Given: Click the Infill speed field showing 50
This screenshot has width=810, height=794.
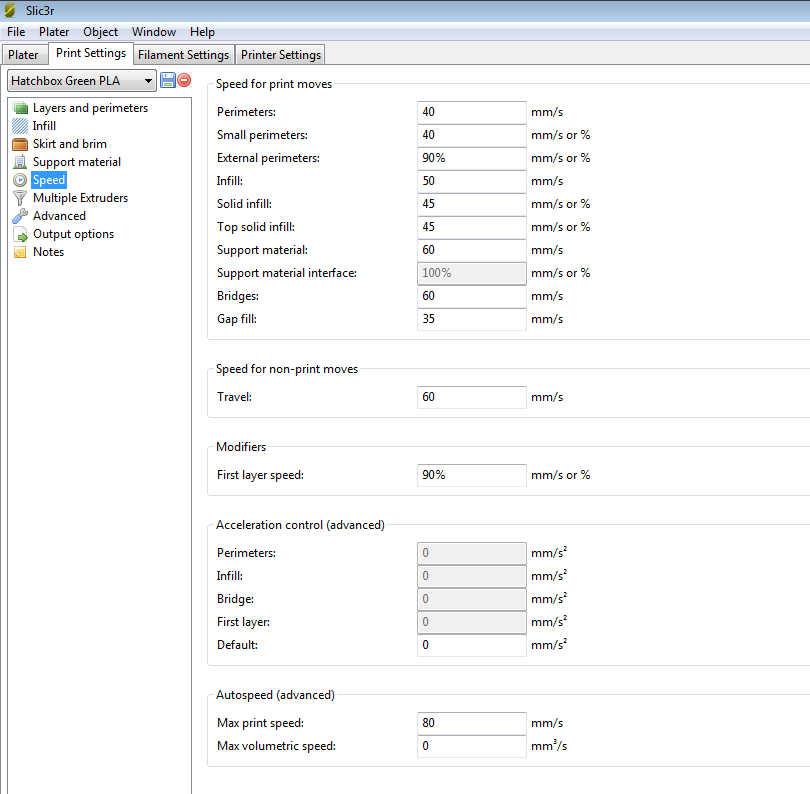Looking at the screenshot, I should [x=472, y=181].
